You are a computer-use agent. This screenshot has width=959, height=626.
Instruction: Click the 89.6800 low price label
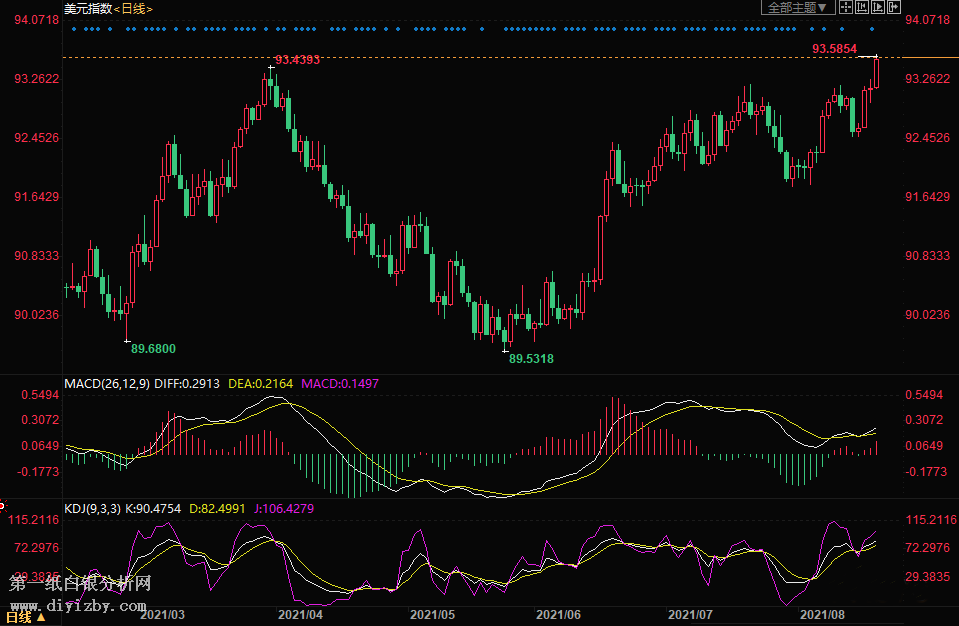pyautogui.click(x=153, y=348)
